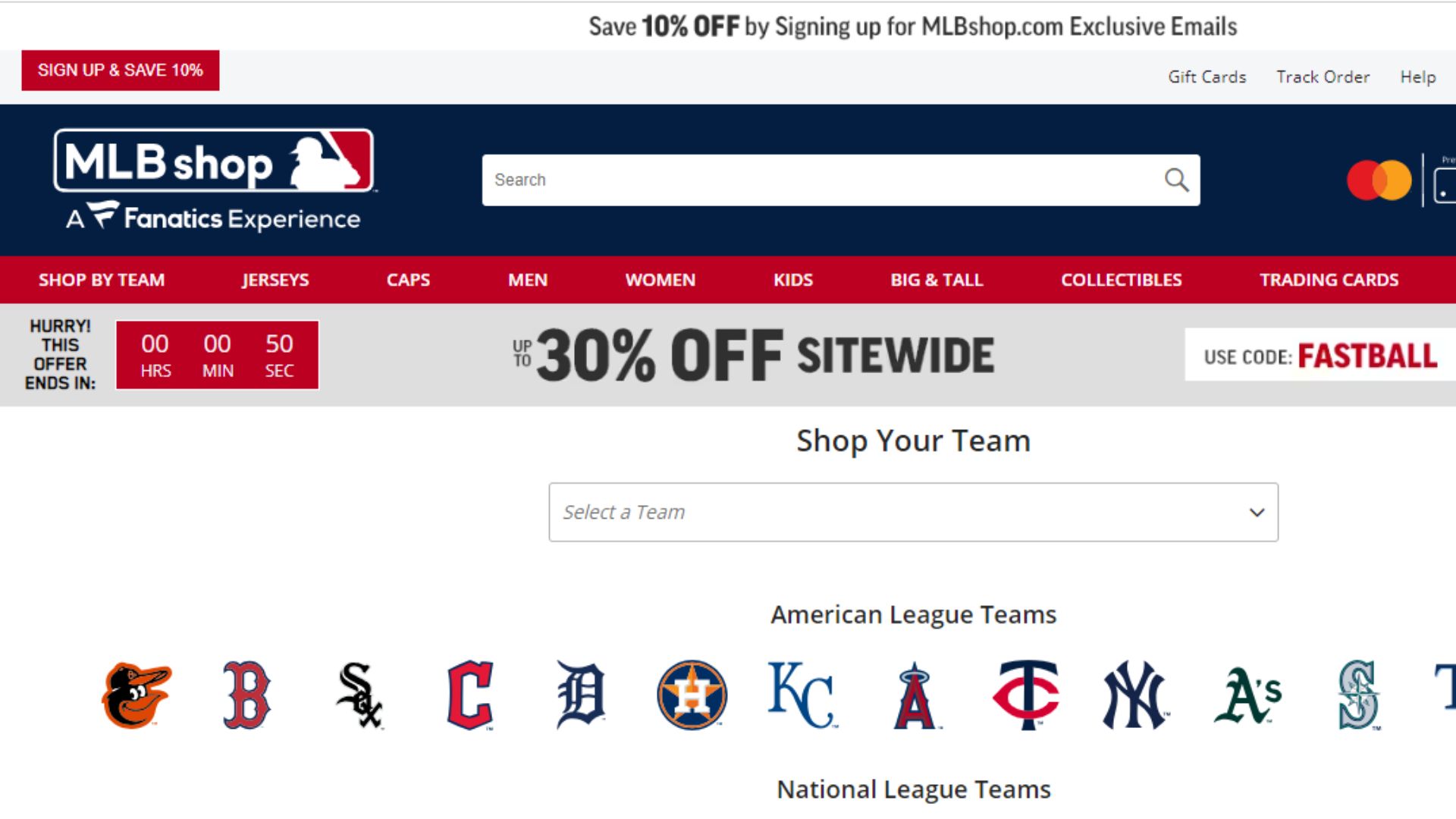Screen dimensions: 1456x819
Task: Open the SHOP BY TEAM menu
Action: (102, 280)
